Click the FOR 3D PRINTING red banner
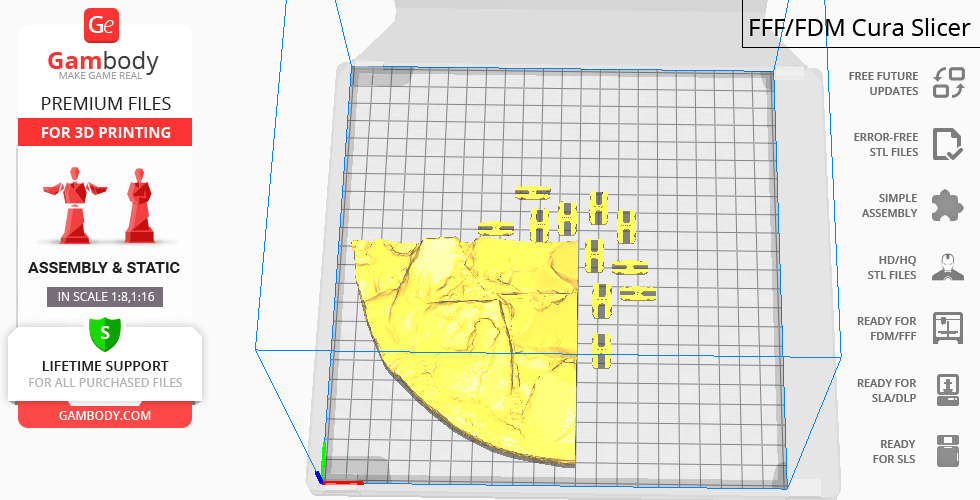 [x=104, y=133]
